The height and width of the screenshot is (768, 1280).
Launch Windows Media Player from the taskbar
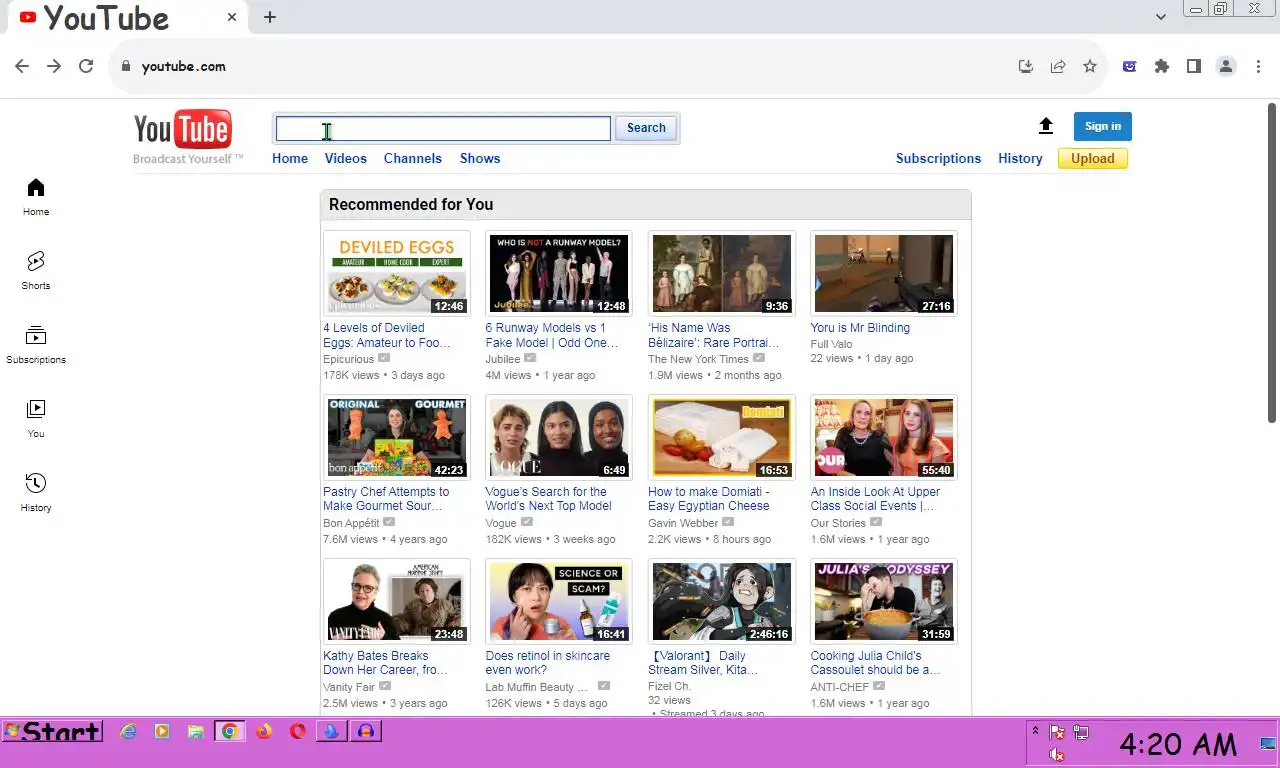click(x=162, y=732)
